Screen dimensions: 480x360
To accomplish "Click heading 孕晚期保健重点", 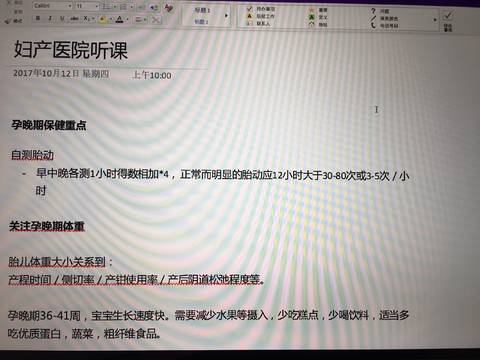I will [x=49, y=125].
